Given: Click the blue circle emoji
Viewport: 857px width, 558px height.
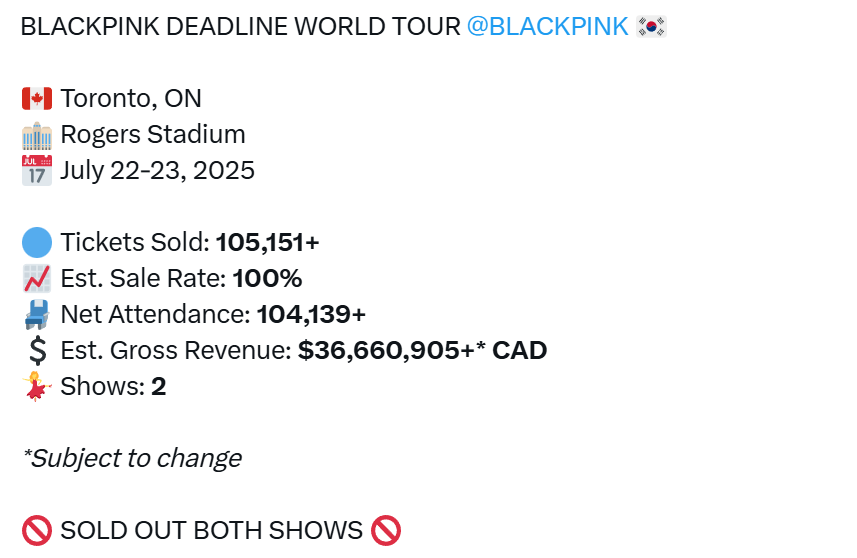Looking at the screenshot, I should (x=37, y=243).
